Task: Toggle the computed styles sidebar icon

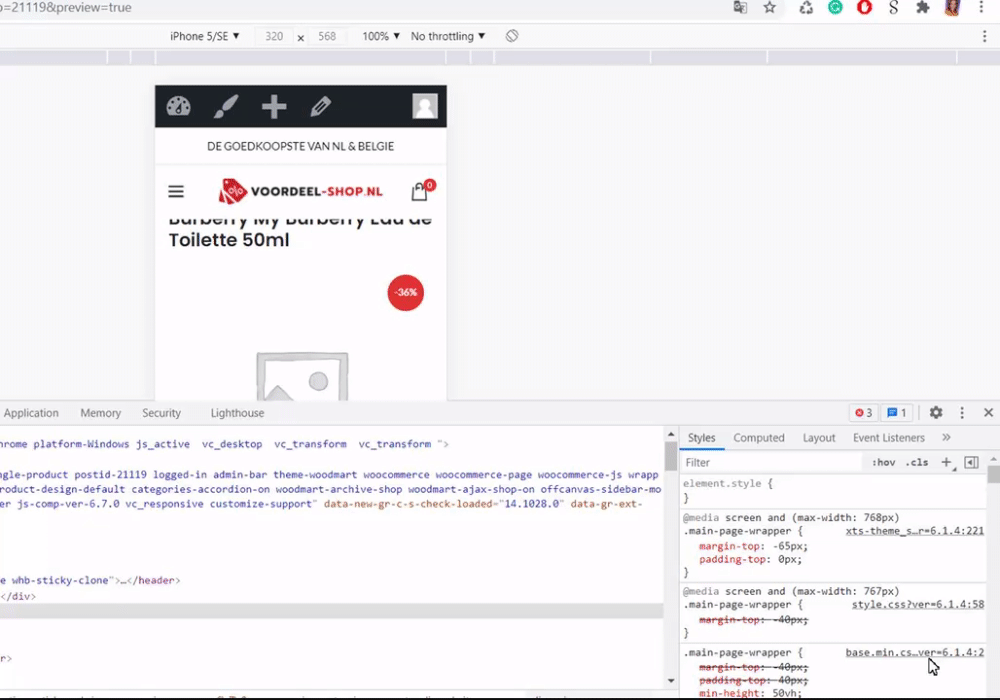Action: click(971, 462)
